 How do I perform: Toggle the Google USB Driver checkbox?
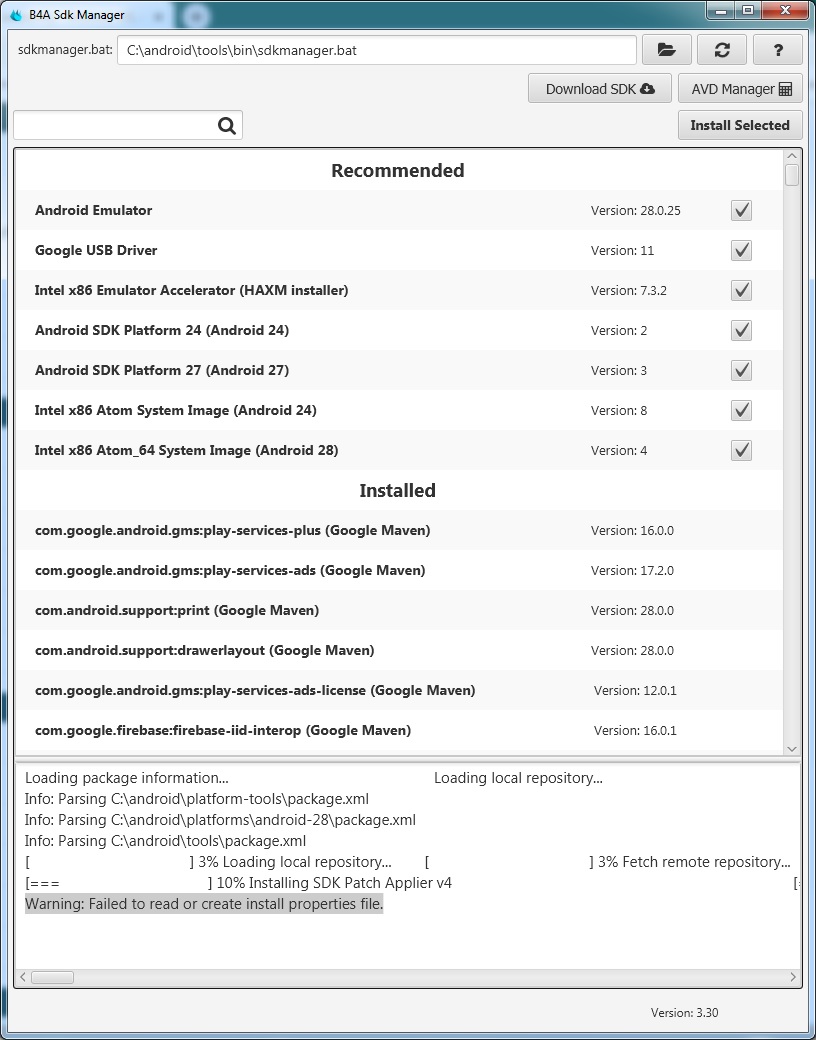coord(741,250)
